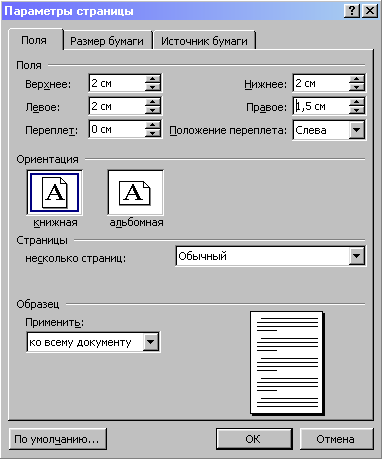Open the Применить dropdown list
The width and height of the screenshot is (382, 459).
coord(151,342)
